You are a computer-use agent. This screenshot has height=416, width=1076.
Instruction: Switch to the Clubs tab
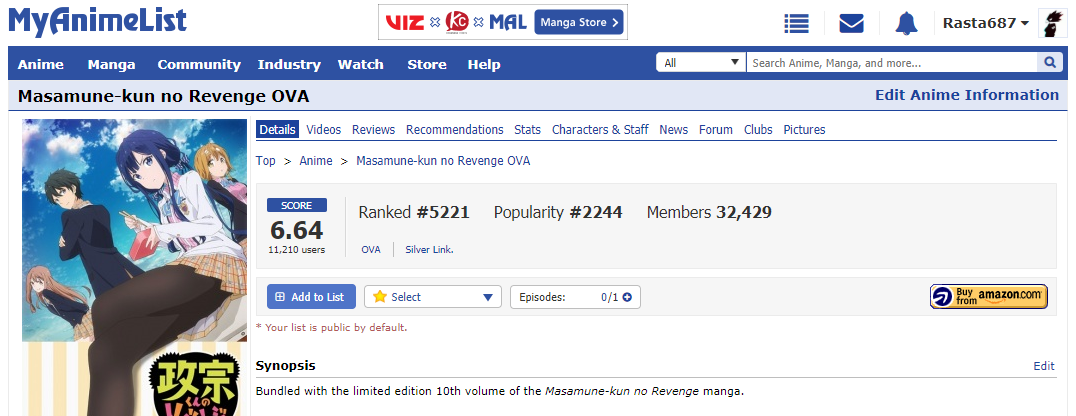pos(758,129)
